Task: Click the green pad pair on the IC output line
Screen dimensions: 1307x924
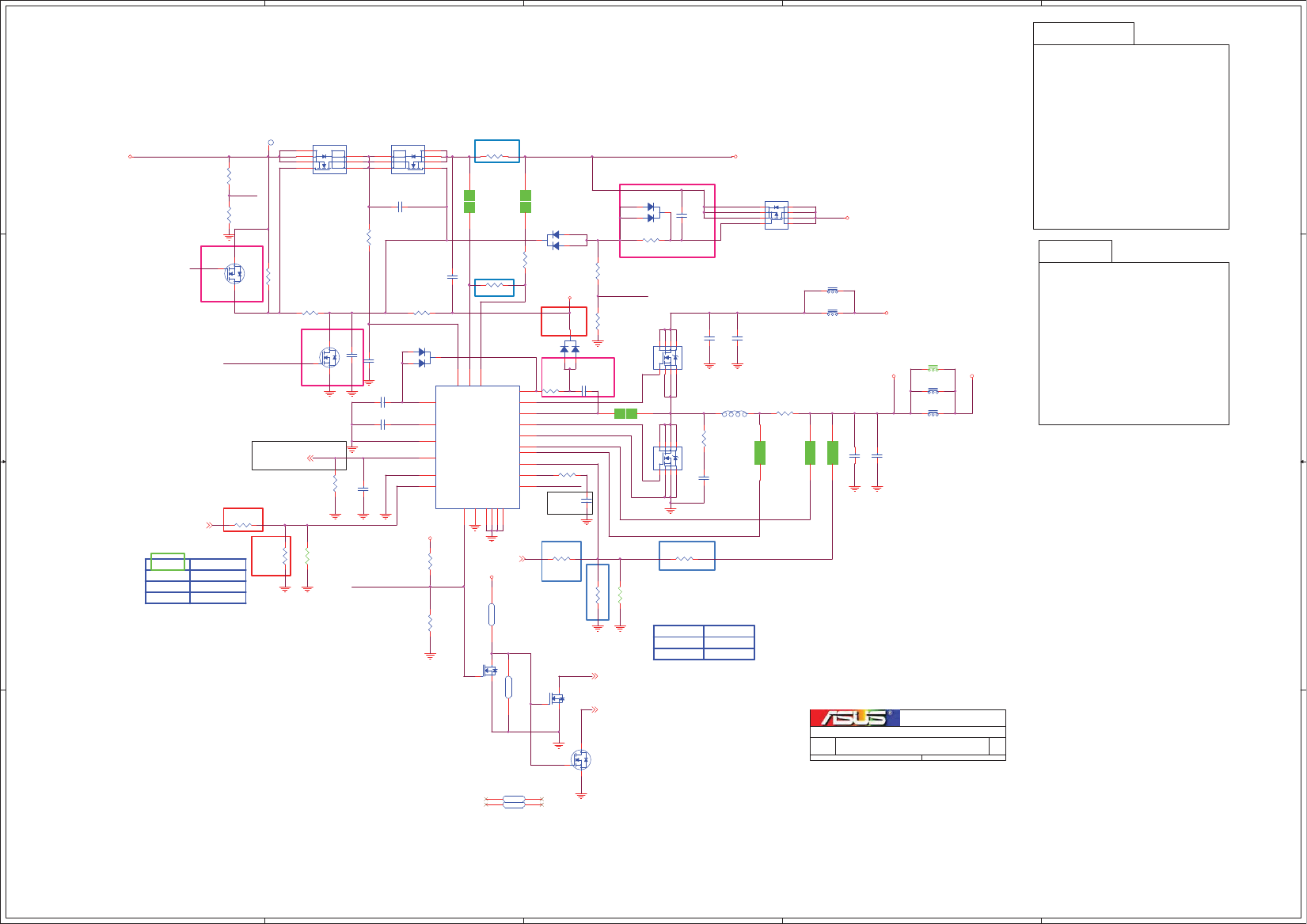Action: click(x=625, y=413)
